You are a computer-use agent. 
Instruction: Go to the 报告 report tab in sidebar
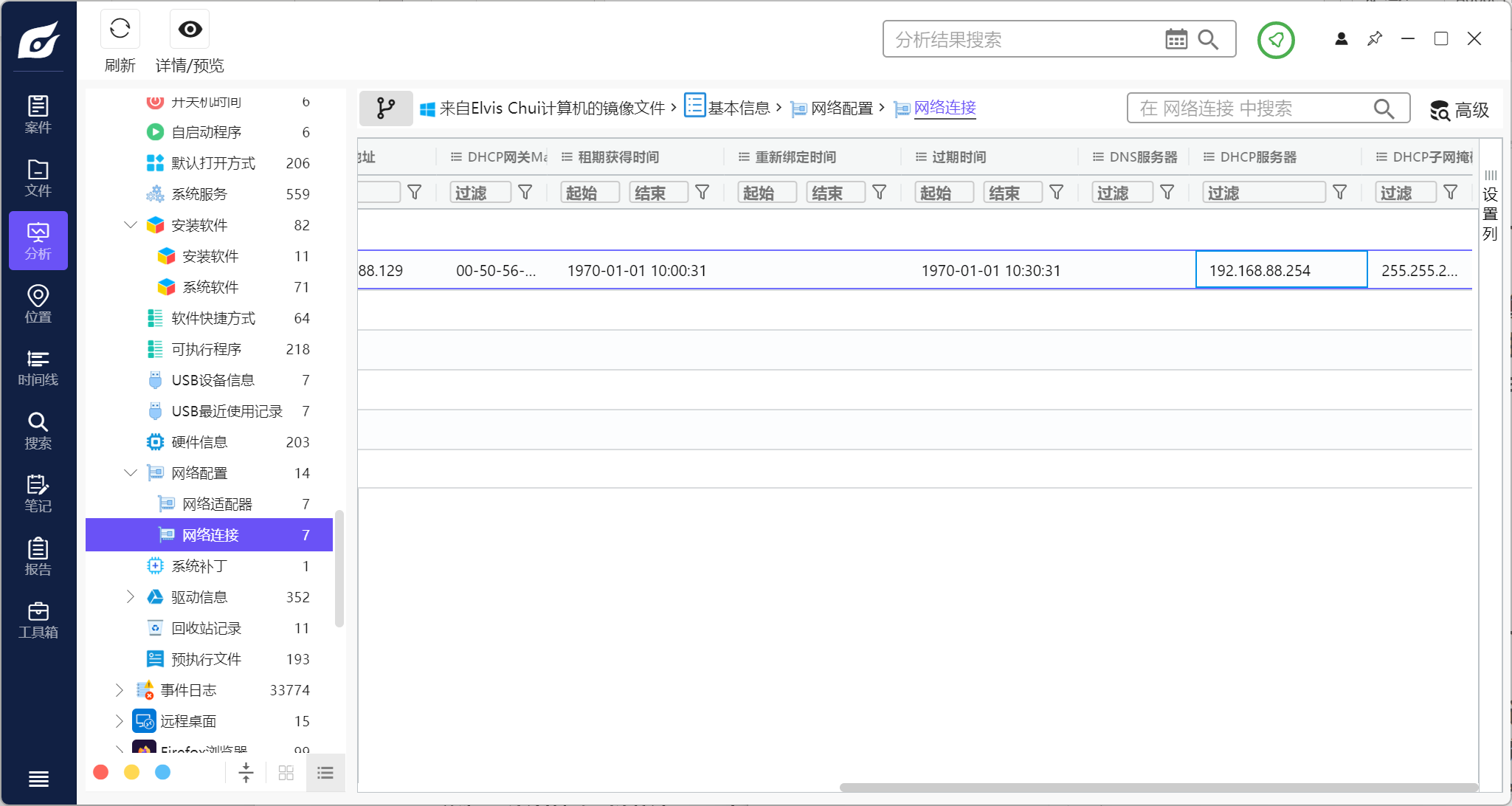click(x=38, y=557)
